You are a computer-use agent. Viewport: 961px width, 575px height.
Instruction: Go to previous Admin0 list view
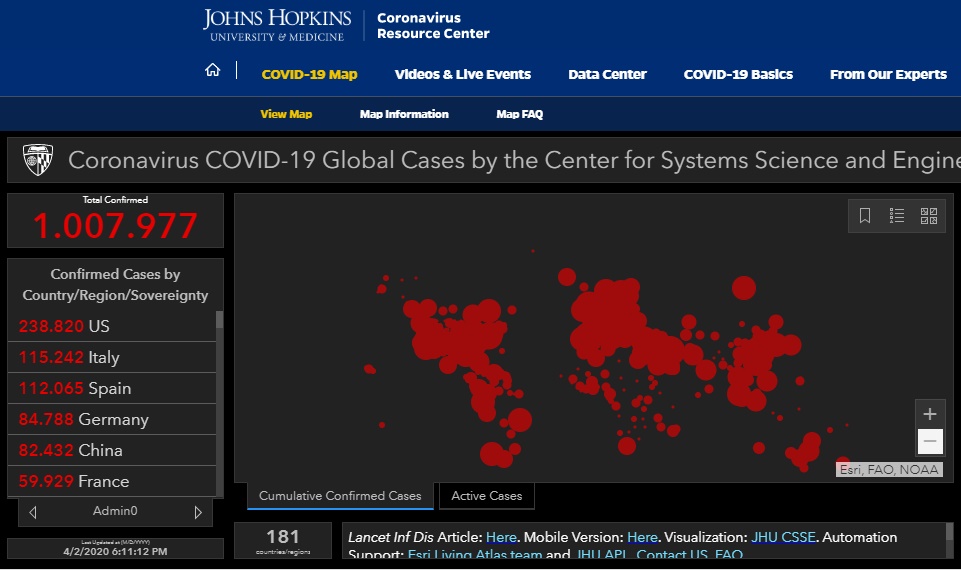click(33, 512)
